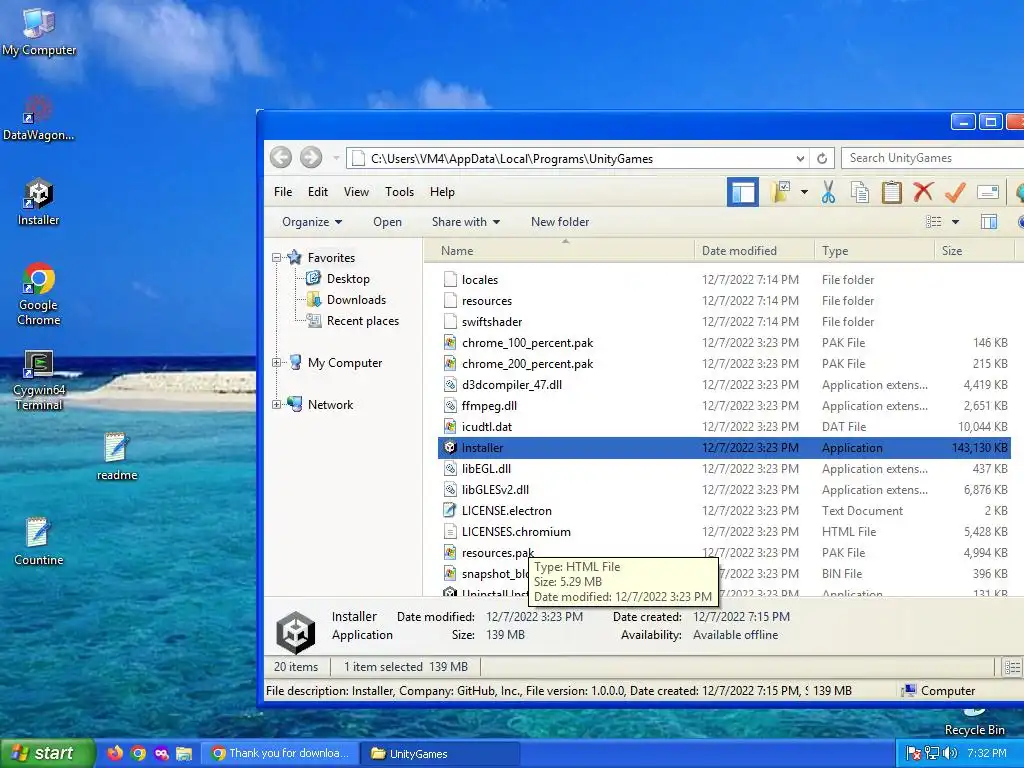Open Cygwin64 Terminal desktop shortcut
Screen dimensions: 1024x768
[x=39, y=380]
